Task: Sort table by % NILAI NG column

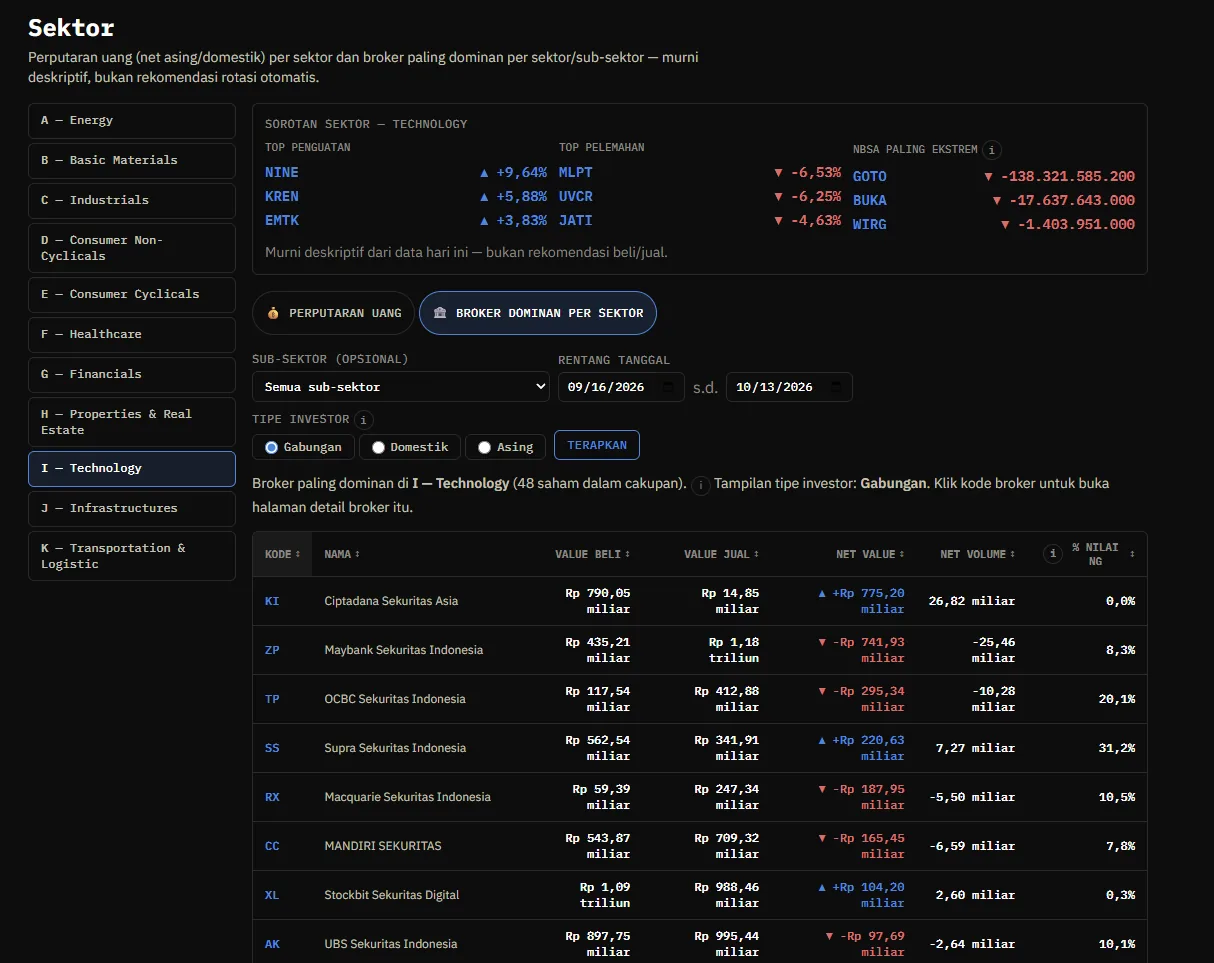Action: (x=1103, y=554)
